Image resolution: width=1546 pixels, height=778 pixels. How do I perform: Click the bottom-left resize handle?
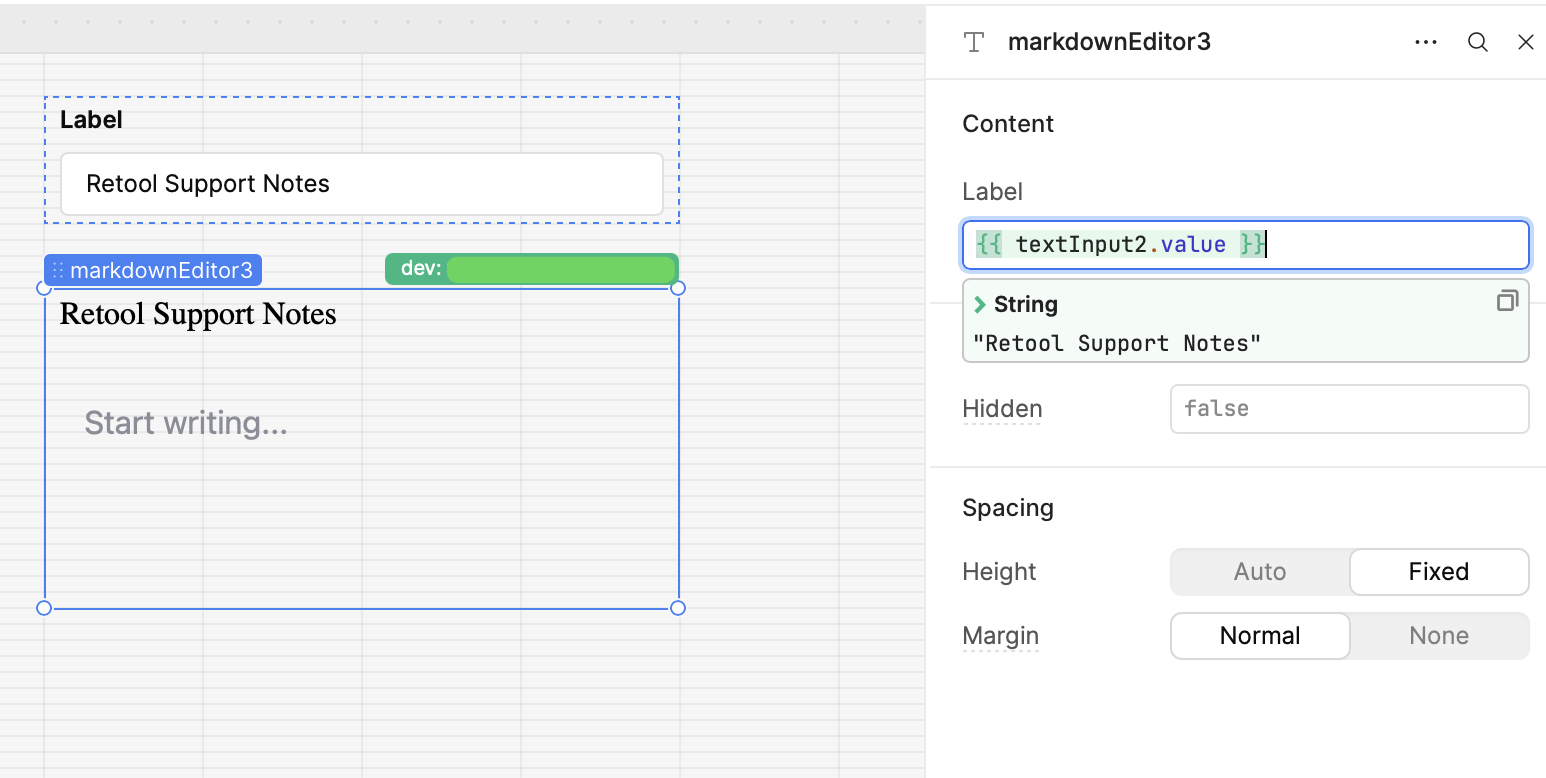click(x=44, y=608)
